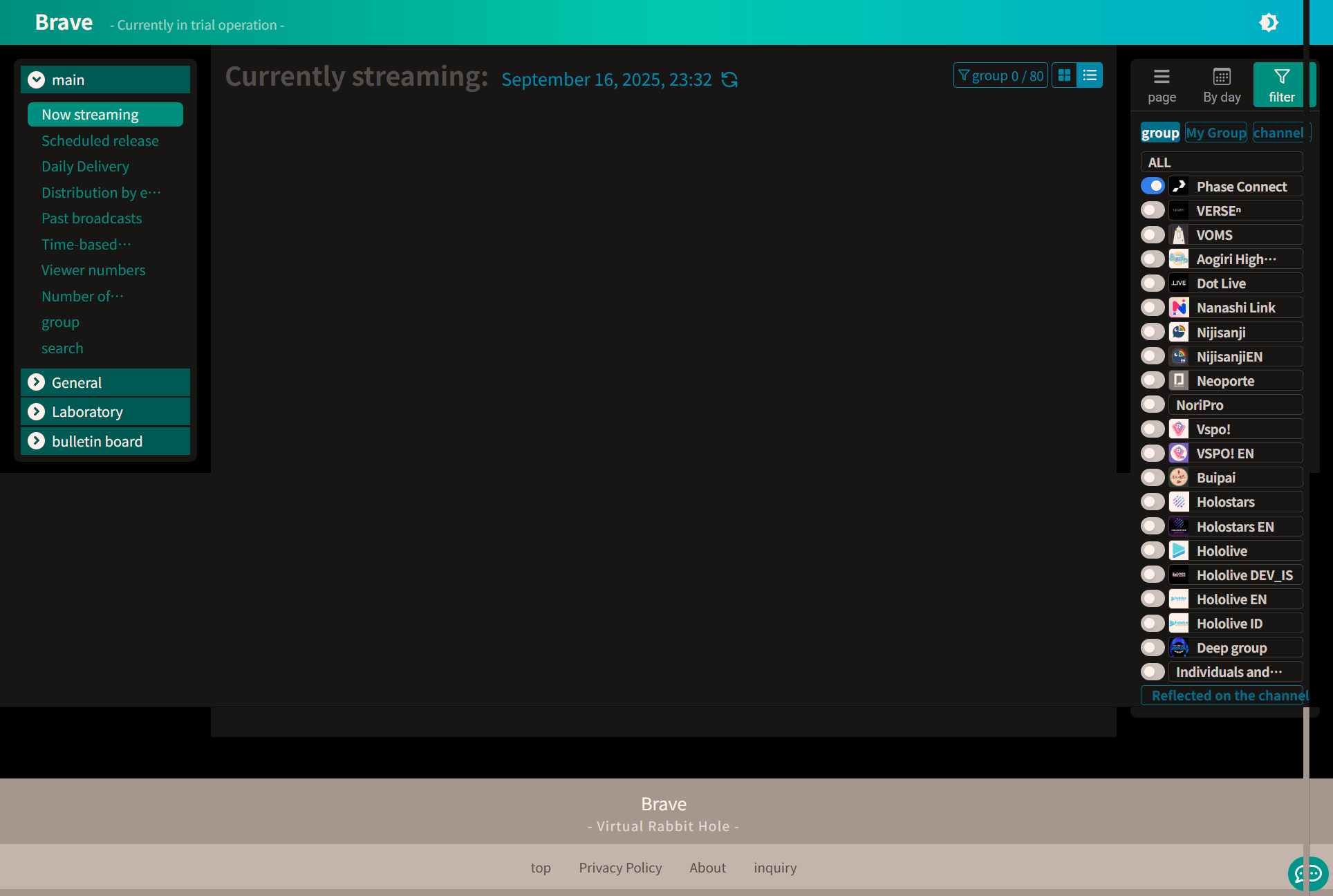Click the Vspo! group logo
1333x896 pixels.
(1179, 429)
